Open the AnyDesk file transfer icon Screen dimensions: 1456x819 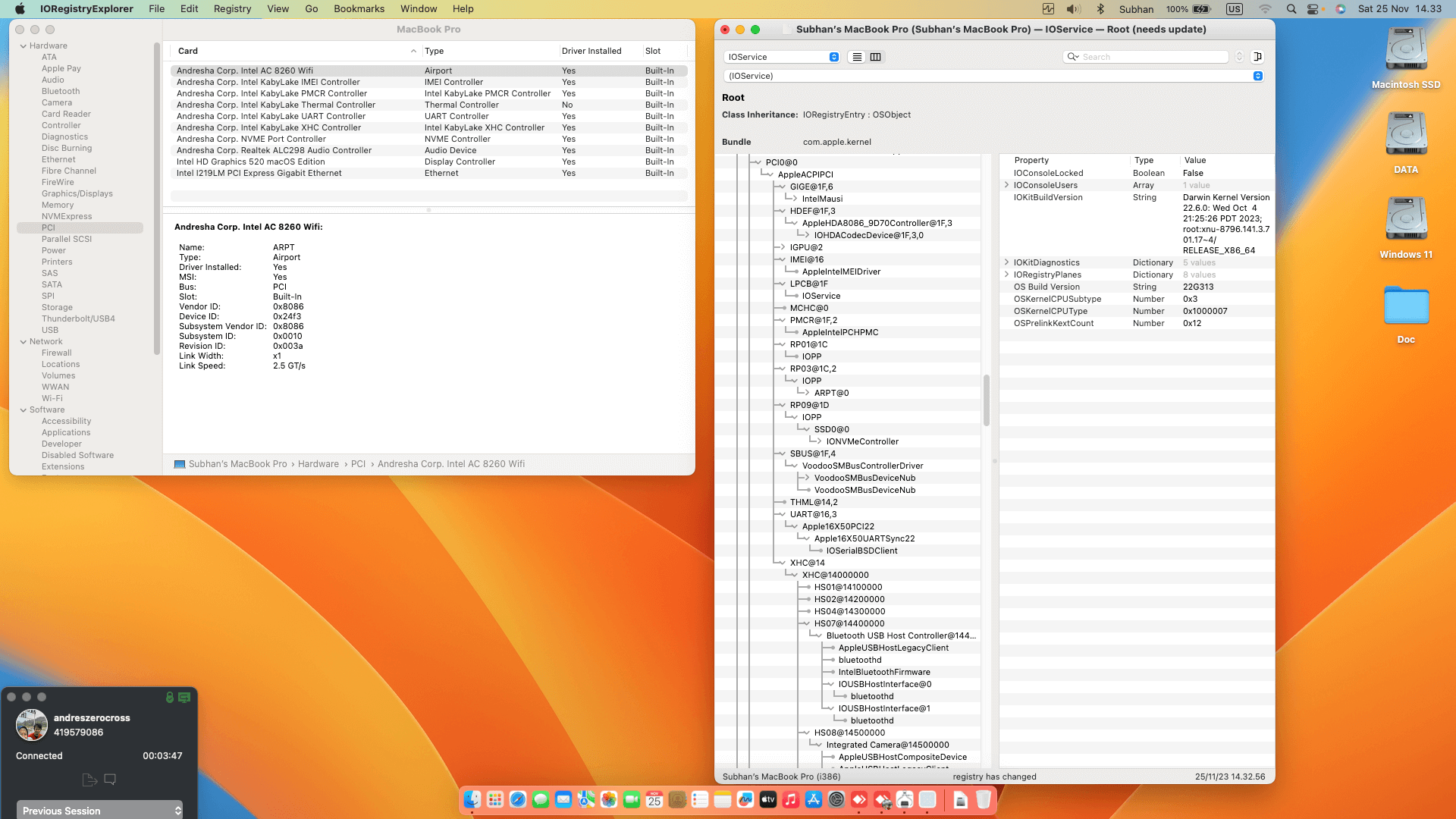coord(89,780)
